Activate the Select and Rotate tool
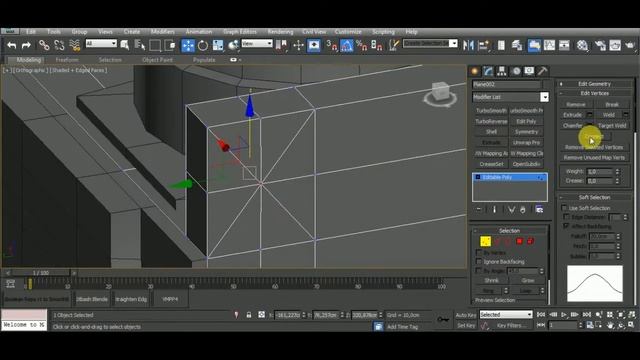 (x=203, y=45)
